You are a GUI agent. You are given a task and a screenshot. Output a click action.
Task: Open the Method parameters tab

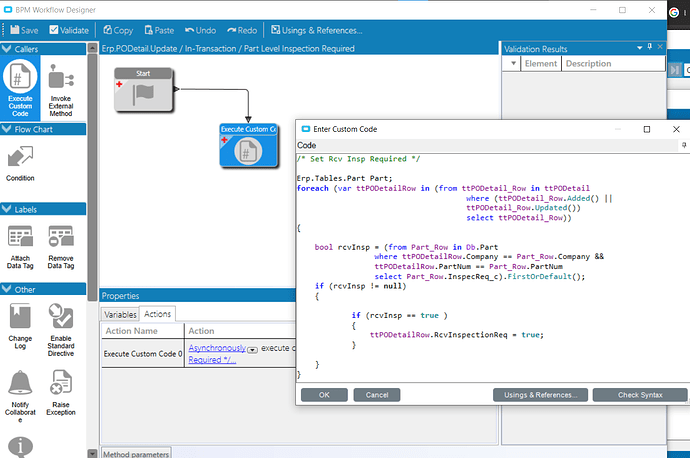136,453
